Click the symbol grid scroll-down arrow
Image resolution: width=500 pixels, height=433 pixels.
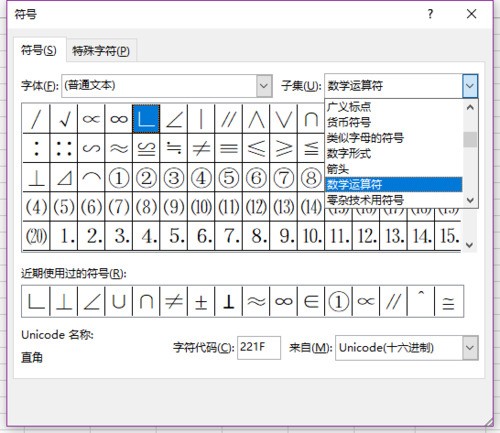pos(470,245)
